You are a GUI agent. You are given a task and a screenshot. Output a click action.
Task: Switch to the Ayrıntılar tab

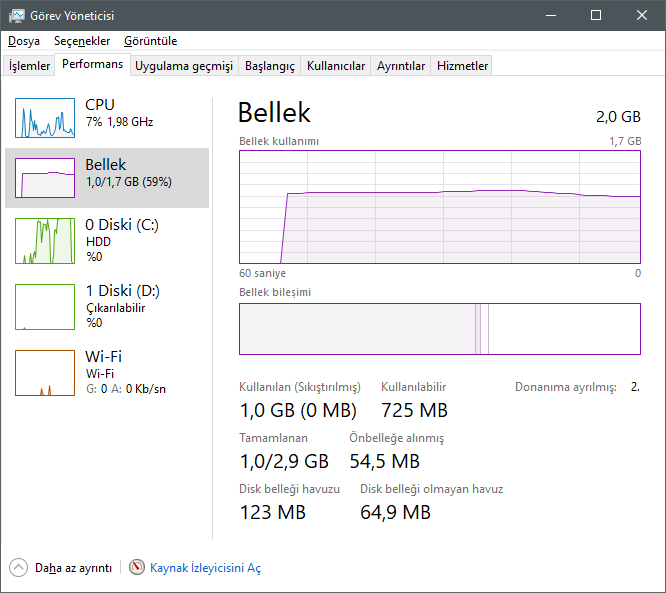click(x=401, y=66)
